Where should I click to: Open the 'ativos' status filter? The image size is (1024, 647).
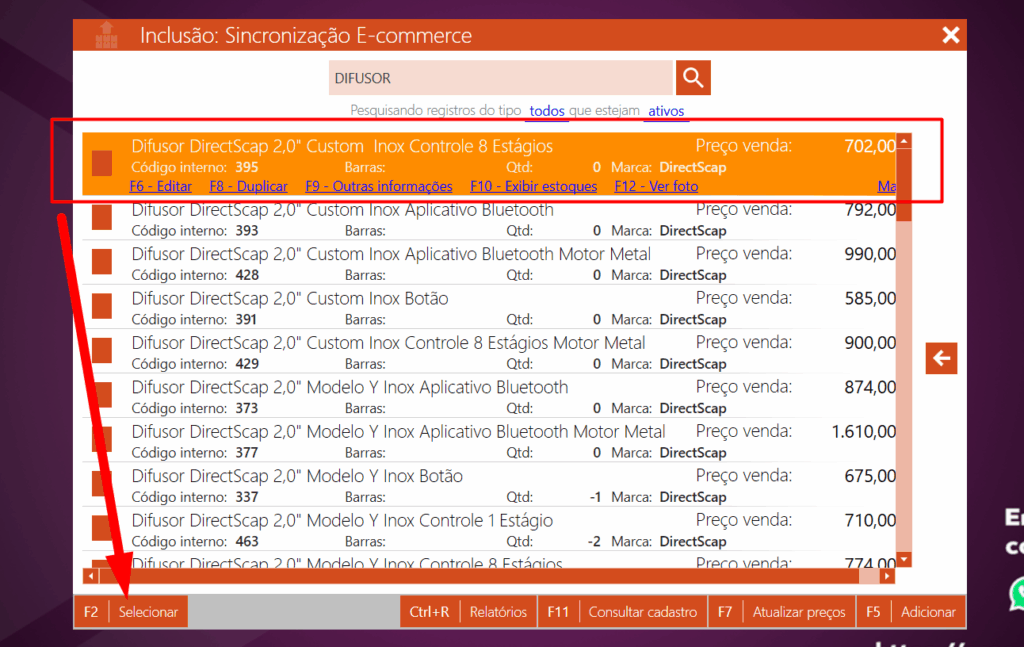[x=666, y=111]
